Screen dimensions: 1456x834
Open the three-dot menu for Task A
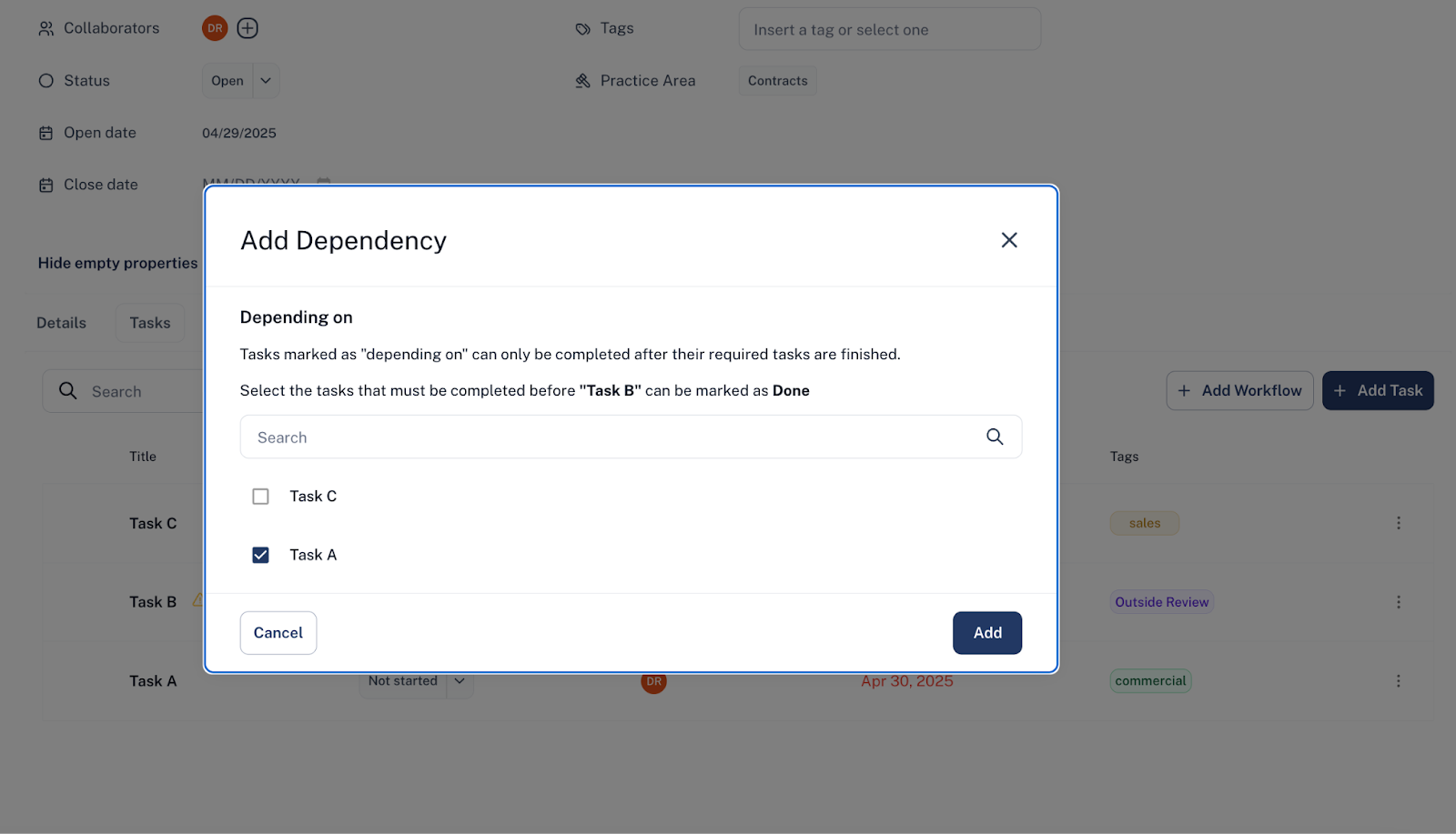click(1399, 680)
